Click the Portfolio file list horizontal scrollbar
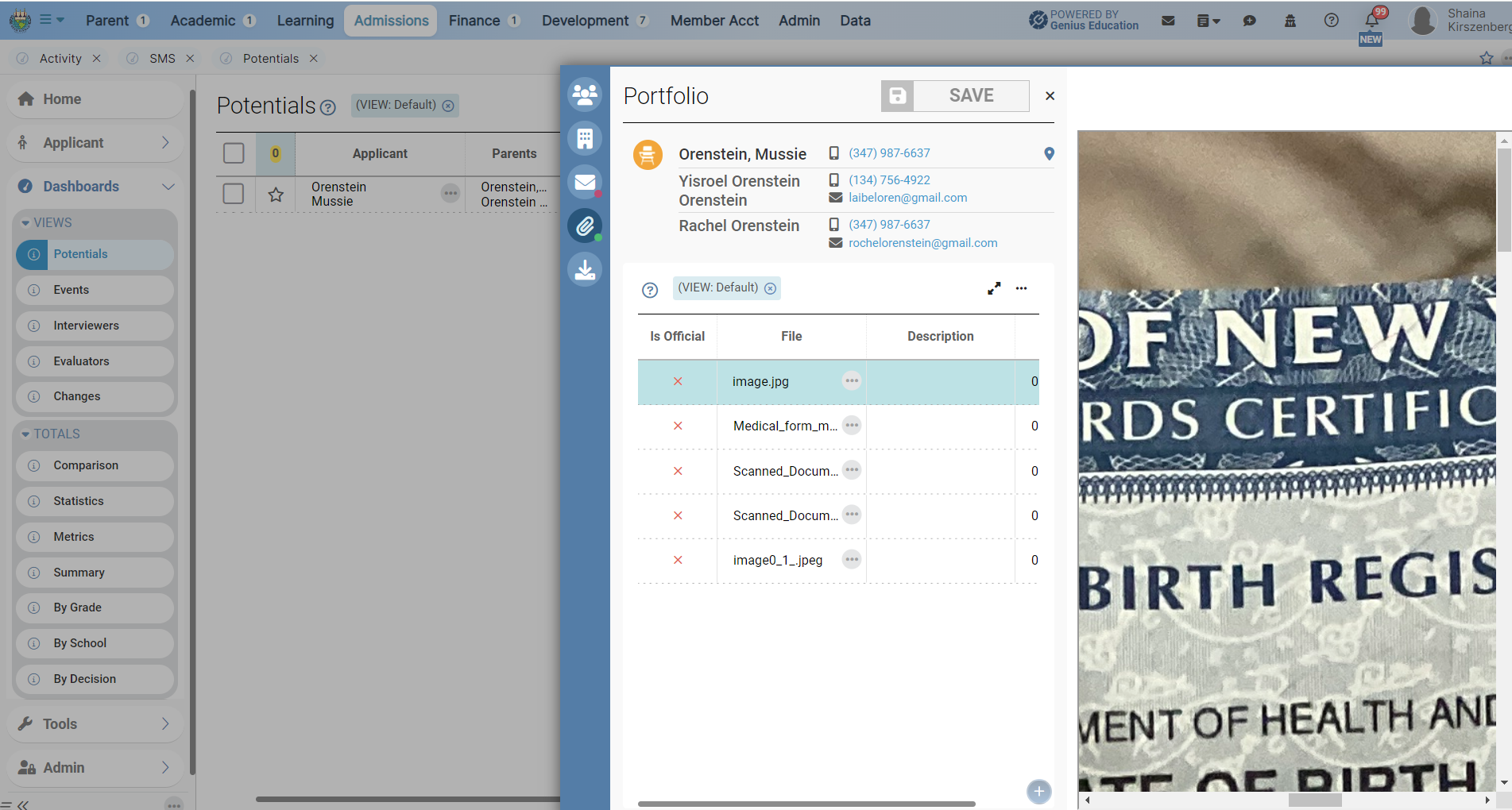 (806, 804)
